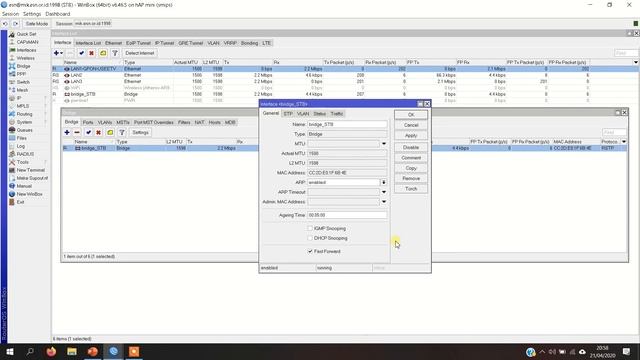Click red X disable icon in Bridge window
The width and height of the screenshot is (640, 360).
tap(98, 133)
